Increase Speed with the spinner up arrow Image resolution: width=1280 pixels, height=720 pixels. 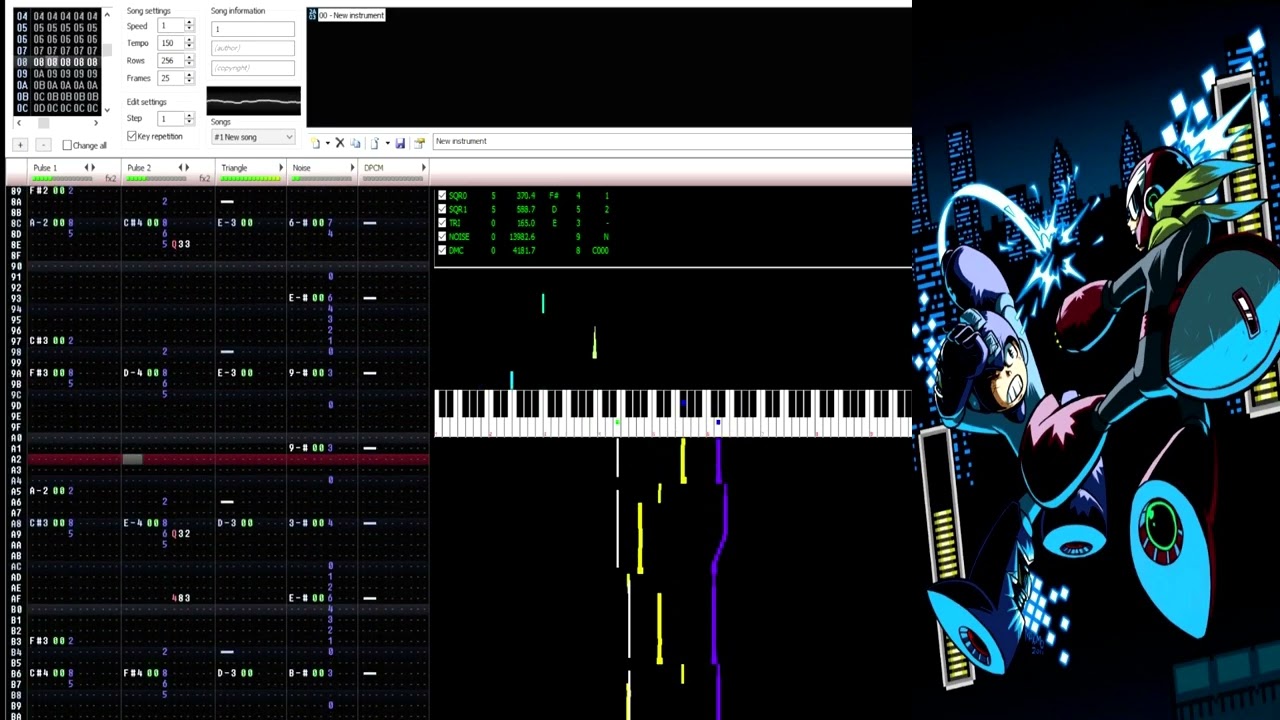189,22
